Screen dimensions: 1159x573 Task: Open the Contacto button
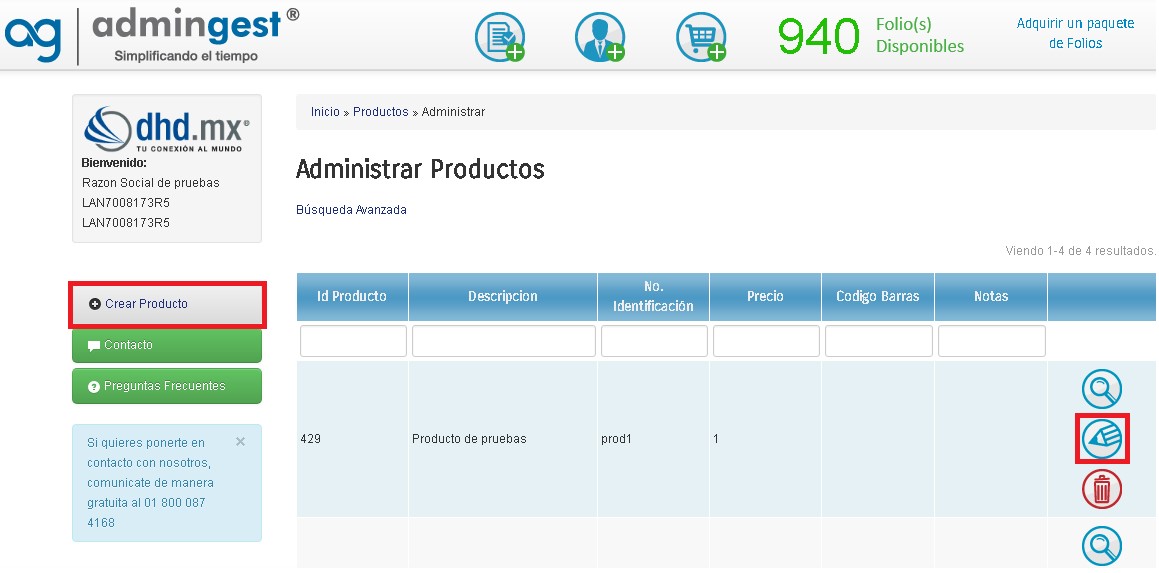pyautogui.click(x=167, y=345)
